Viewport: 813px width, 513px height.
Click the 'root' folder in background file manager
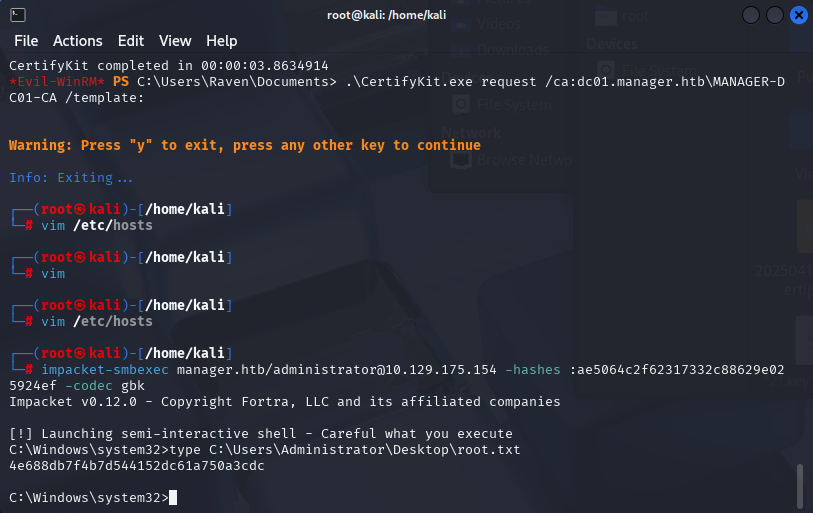[635, 17]
